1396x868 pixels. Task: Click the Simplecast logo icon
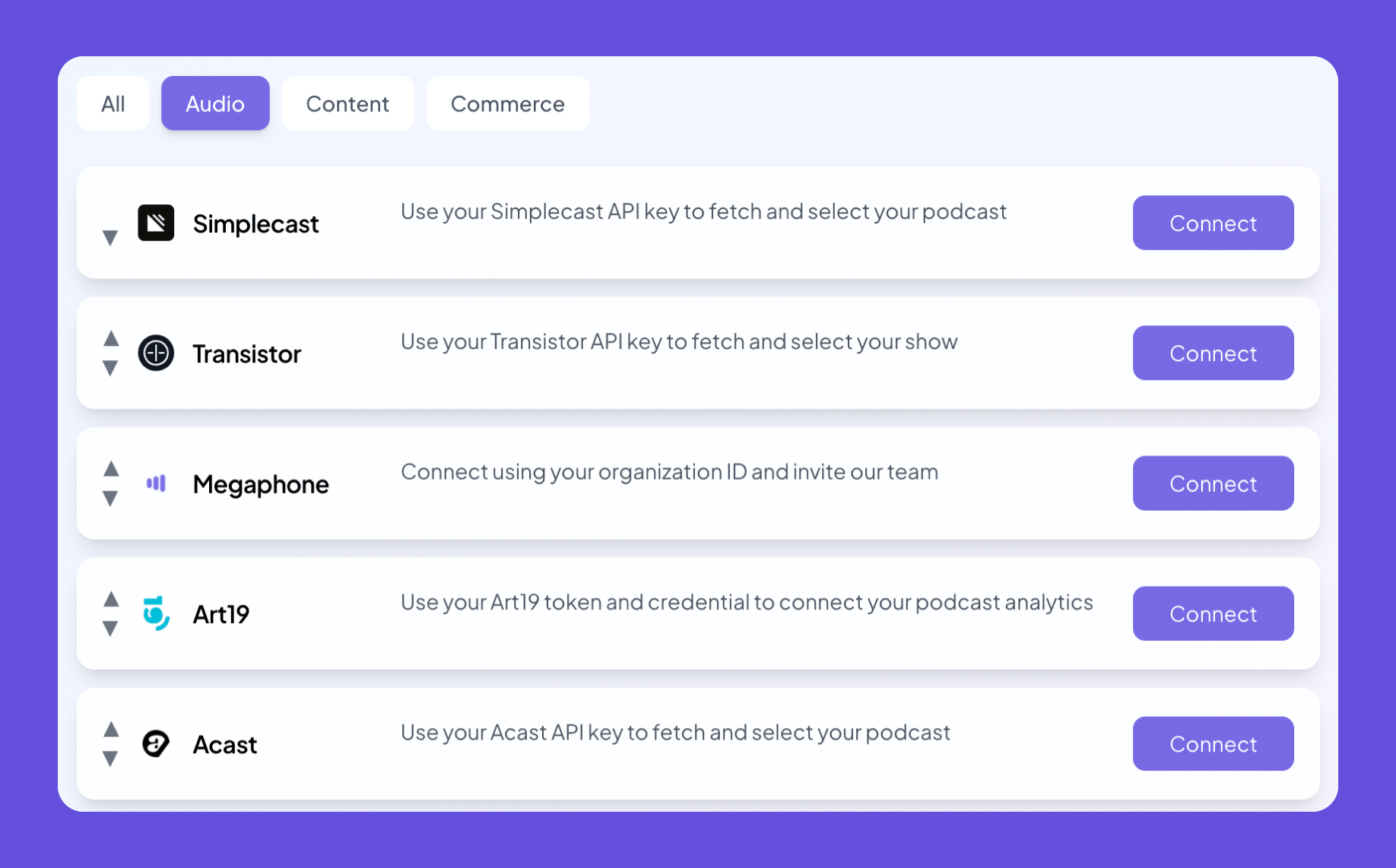(x=156, y=223)
